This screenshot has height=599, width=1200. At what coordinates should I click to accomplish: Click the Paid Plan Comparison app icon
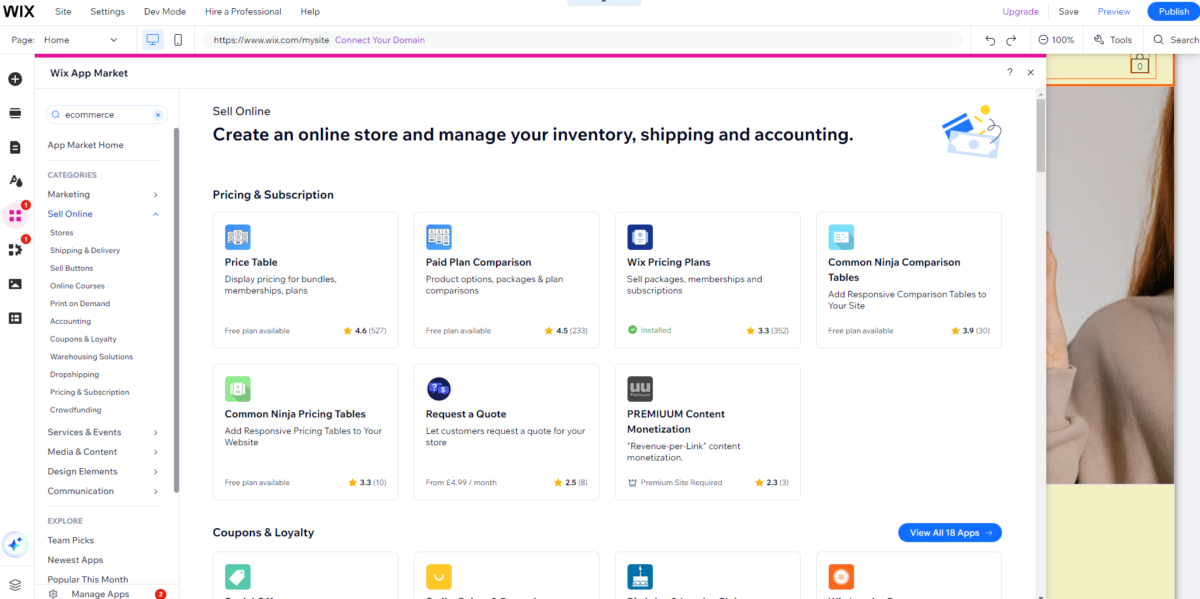click(x=439, y=237)
